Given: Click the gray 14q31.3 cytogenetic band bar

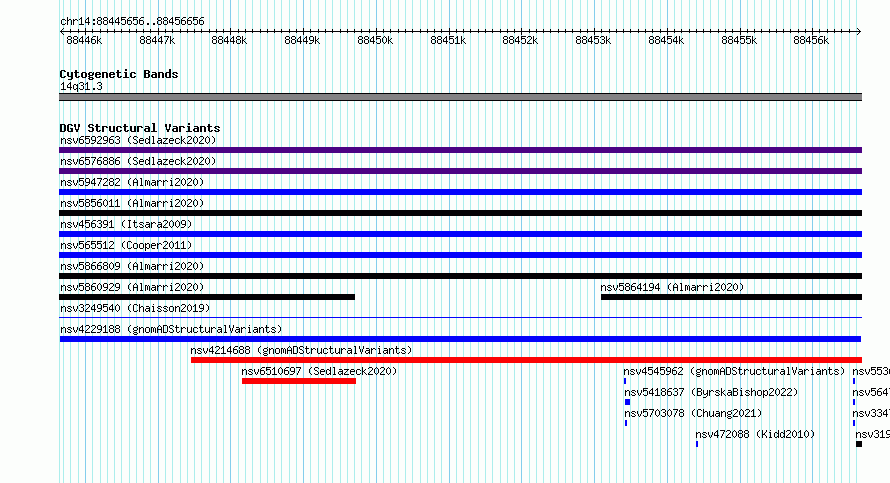Looking at the screenshot, I should (460, 97).
